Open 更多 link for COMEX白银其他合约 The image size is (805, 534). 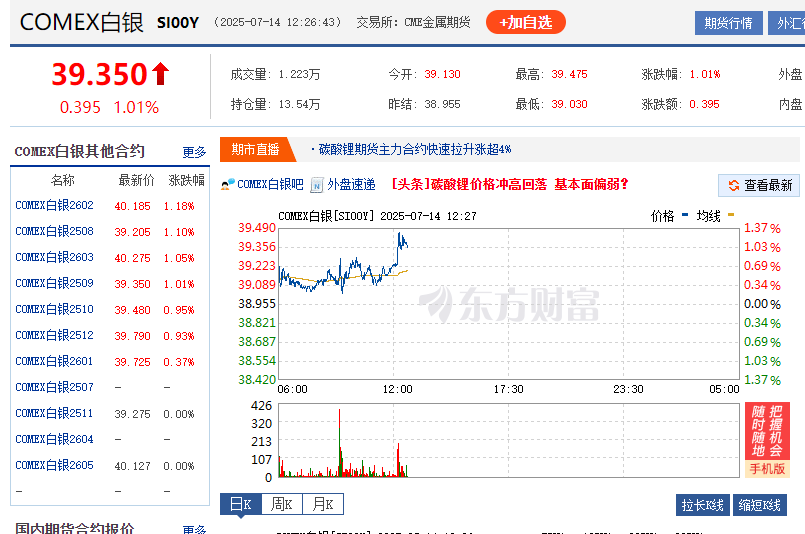click(194, 152)
